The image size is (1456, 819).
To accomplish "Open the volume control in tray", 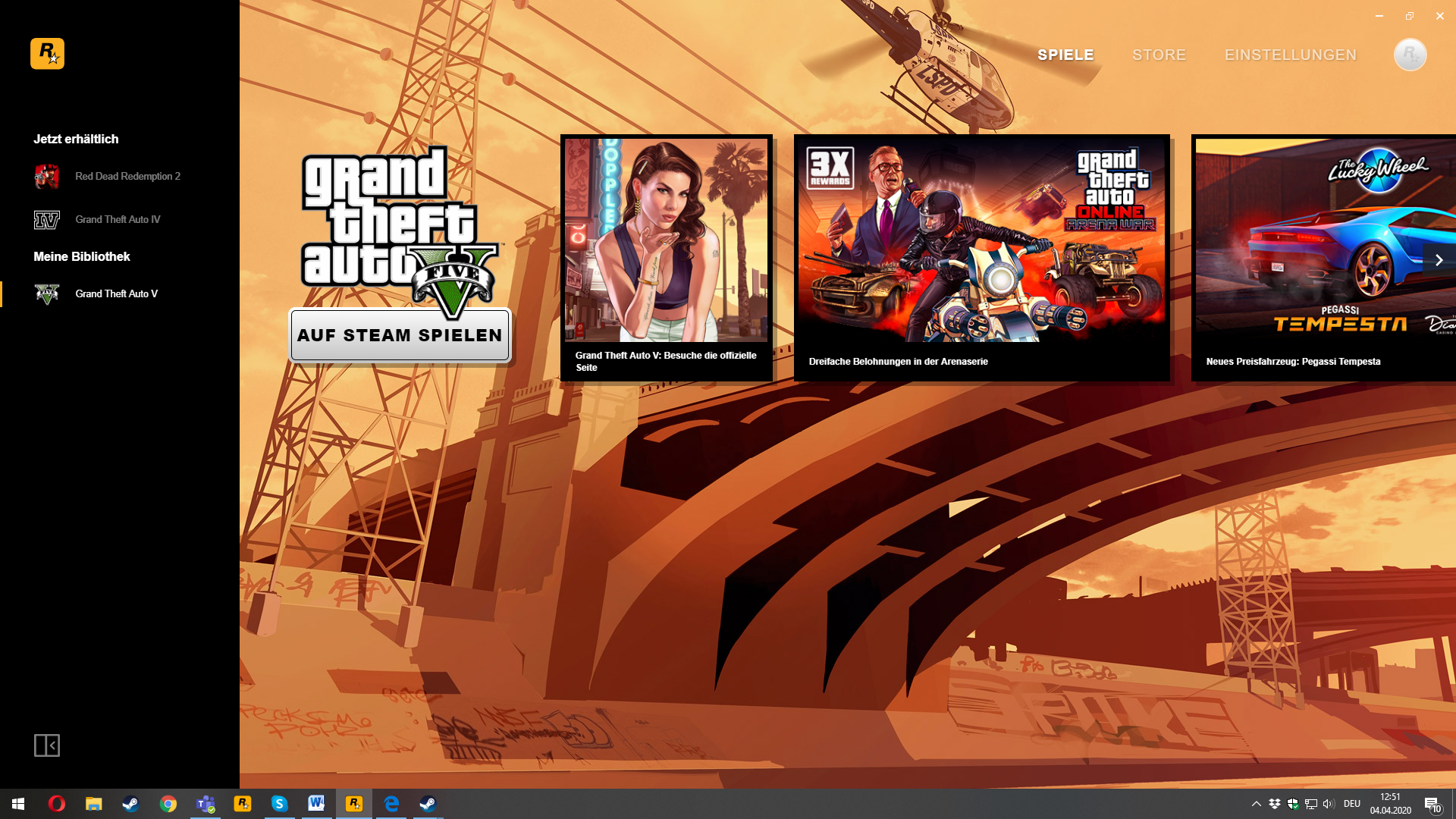I will (1328, 804).
